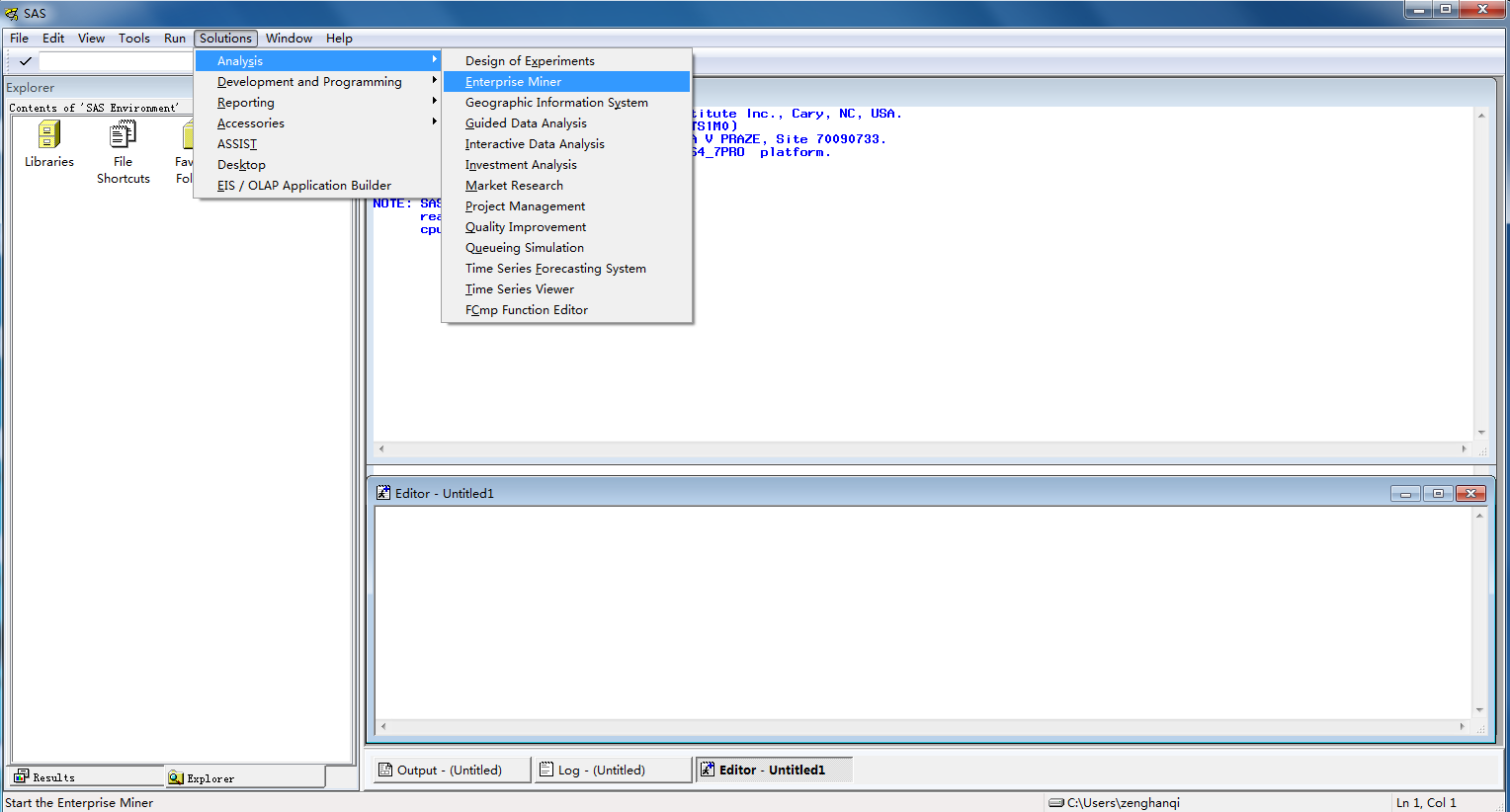Expand the Accessories submenu

tap(318, 123)
